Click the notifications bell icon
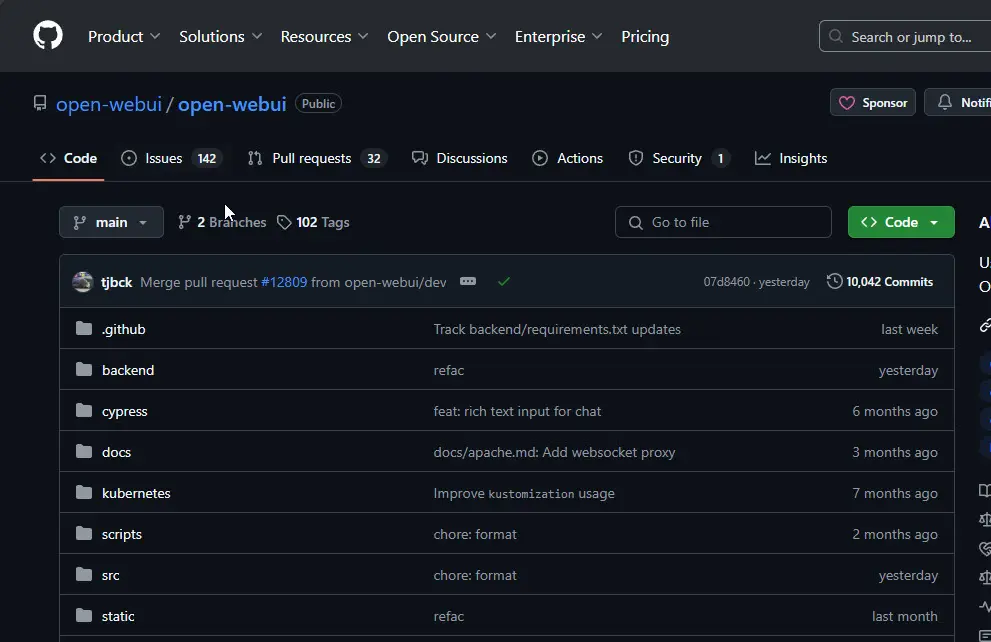The image size is (991, 642). 945,103
